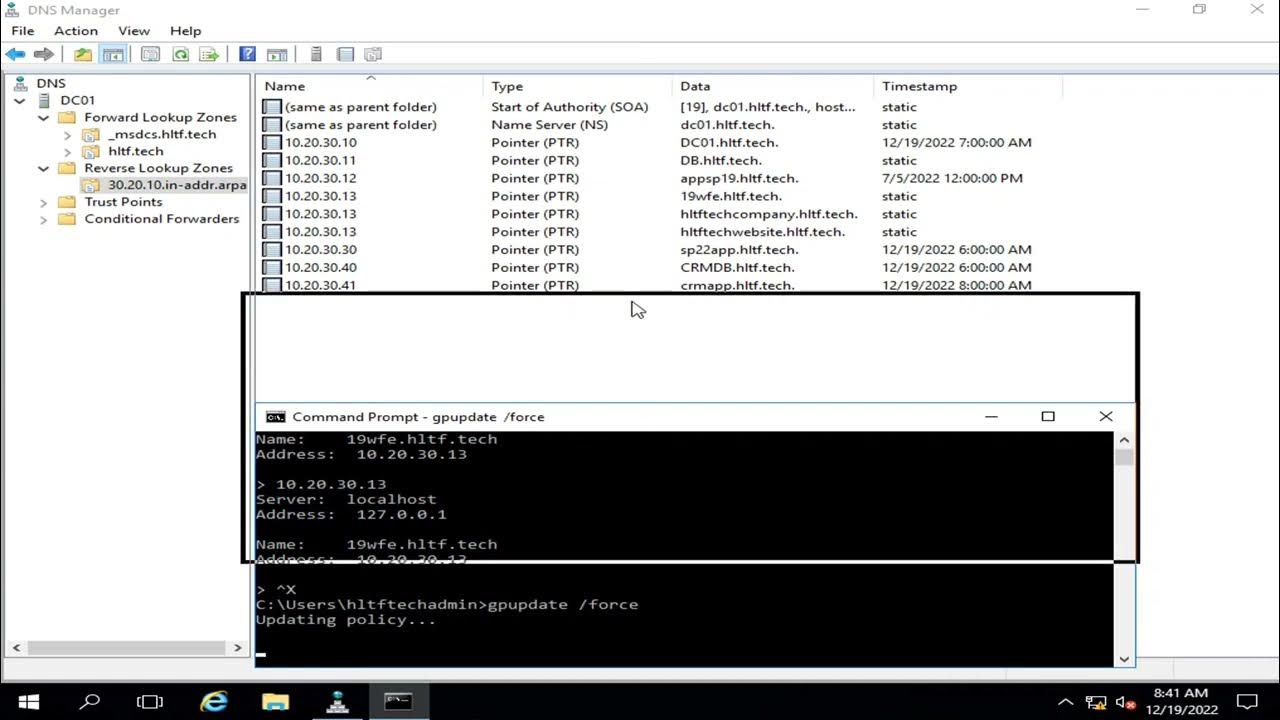Viewport: 1280px width, 720px height.
Task: Switch to DNS Manager taskbar icon
Action: click(x=337, y=701)
